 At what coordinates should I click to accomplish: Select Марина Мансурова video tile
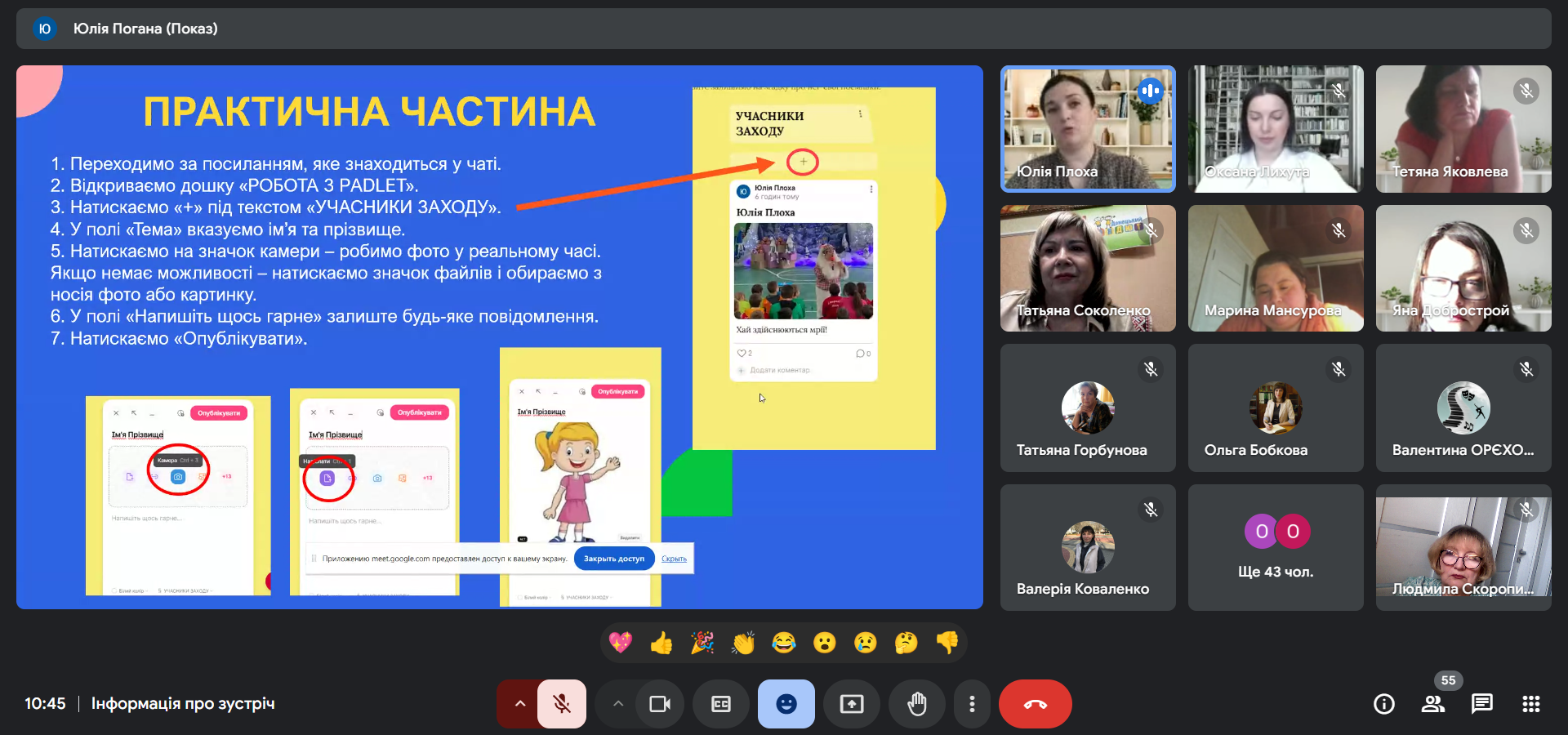tap(1276, 268)
